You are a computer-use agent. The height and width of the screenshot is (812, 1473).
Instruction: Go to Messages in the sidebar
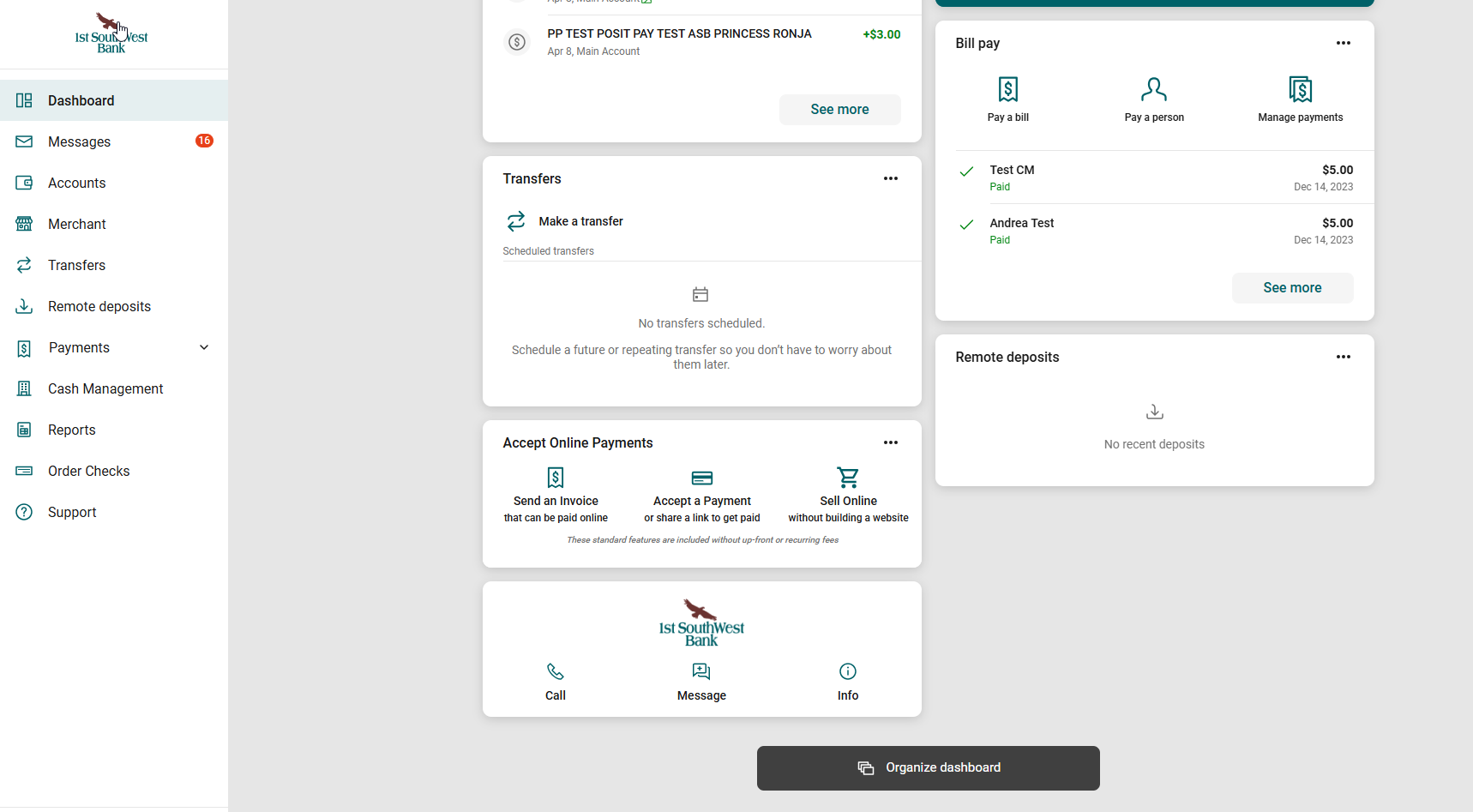(x=79, y=141)
